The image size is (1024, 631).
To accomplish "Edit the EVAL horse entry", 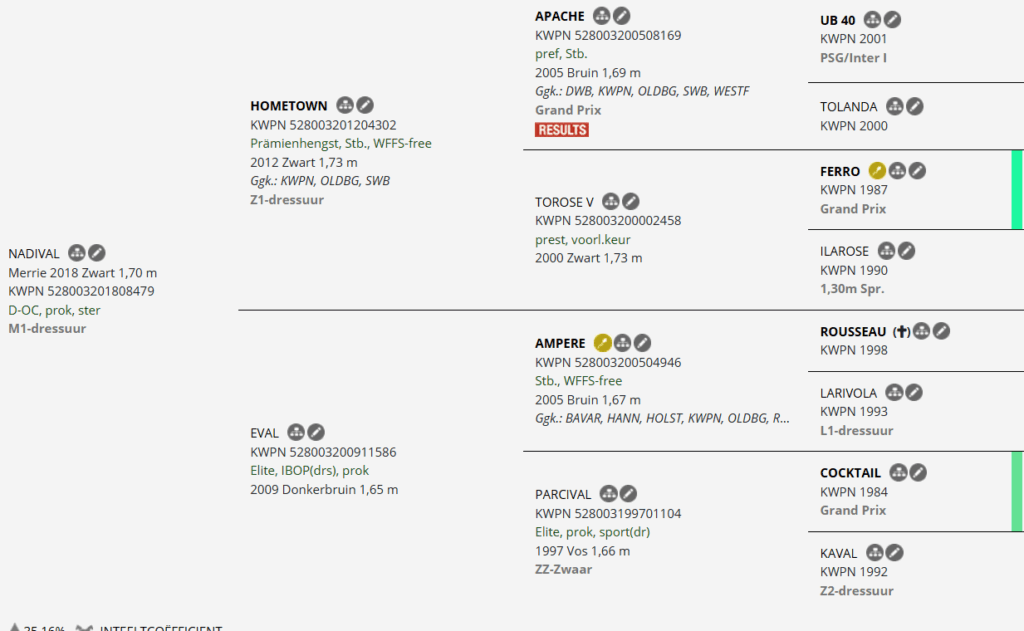I will tap(316, 432).
